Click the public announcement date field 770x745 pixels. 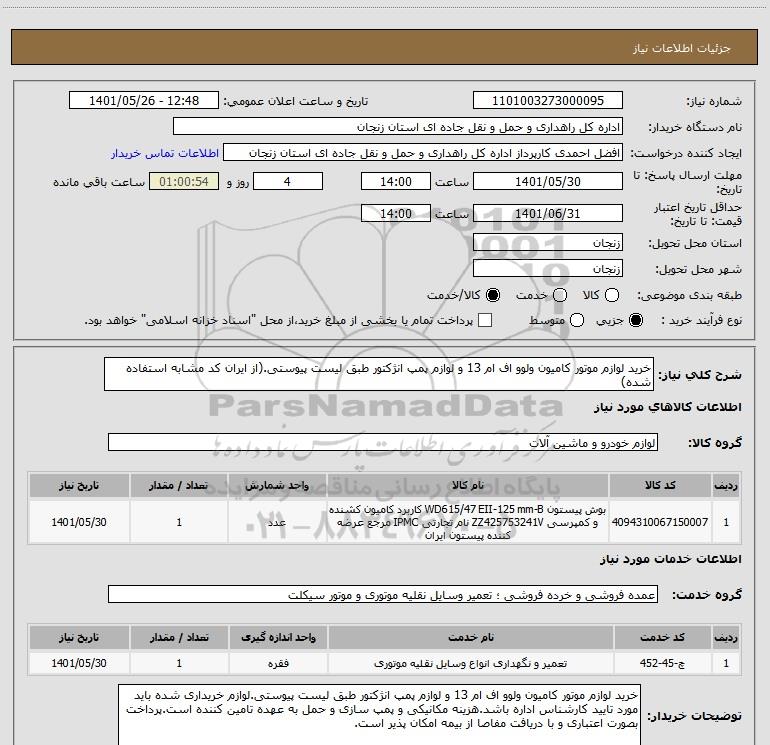pyautogui.click(x=144, y=101)
